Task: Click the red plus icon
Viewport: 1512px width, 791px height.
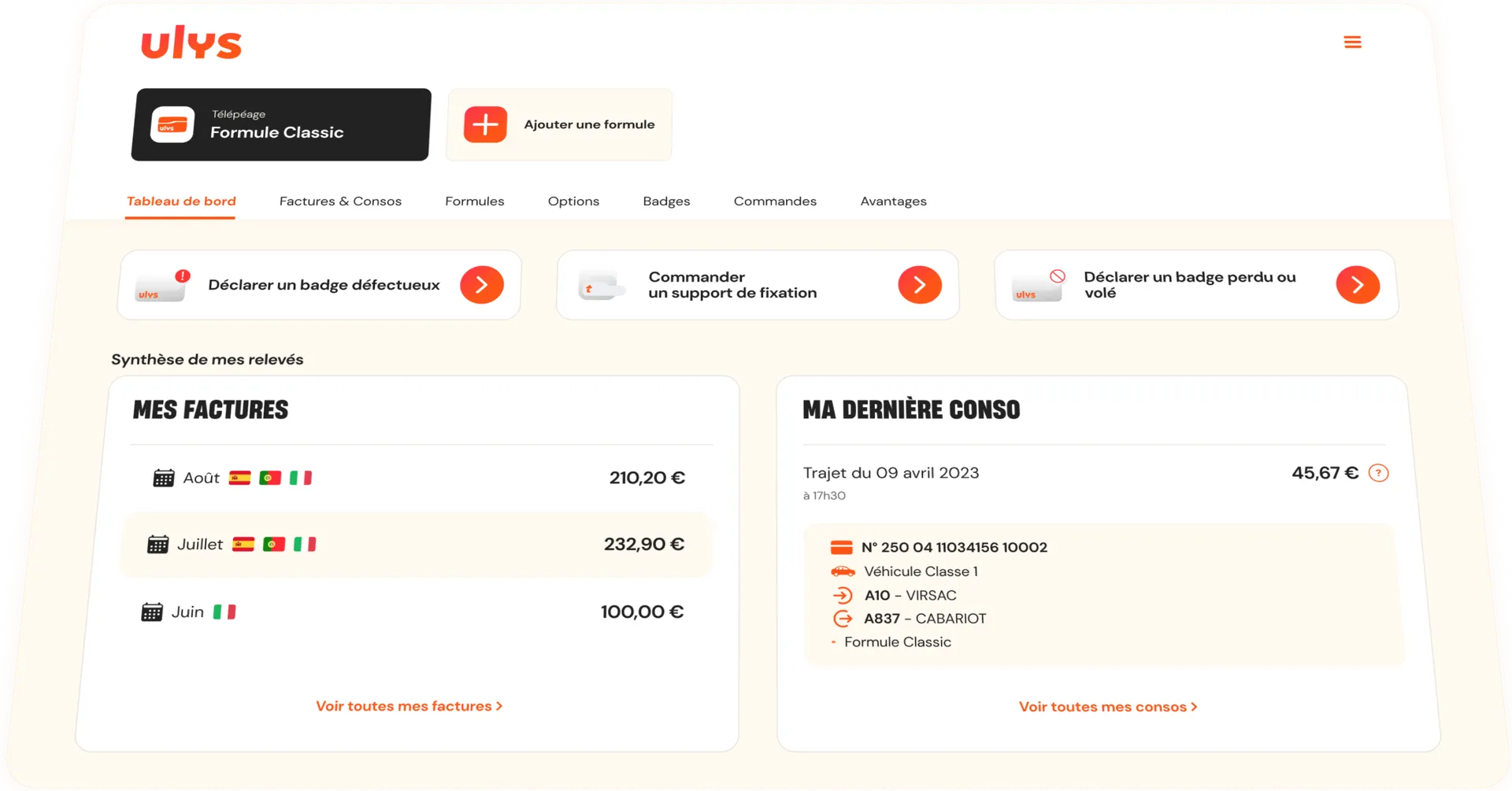Action: click(485, 124)
